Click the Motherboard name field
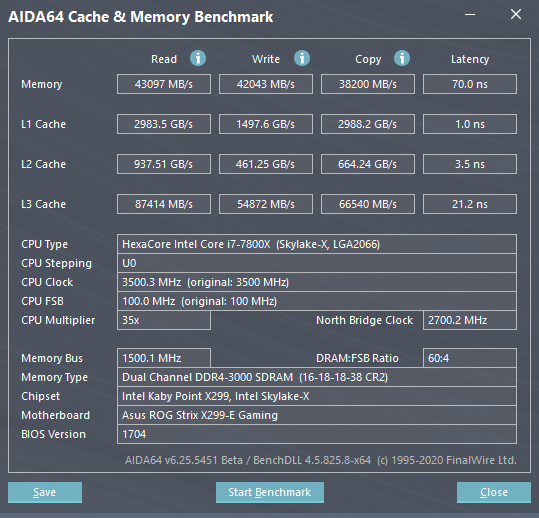Image resolution: width=539 pixels, height=518 pixels. point(317,415)
